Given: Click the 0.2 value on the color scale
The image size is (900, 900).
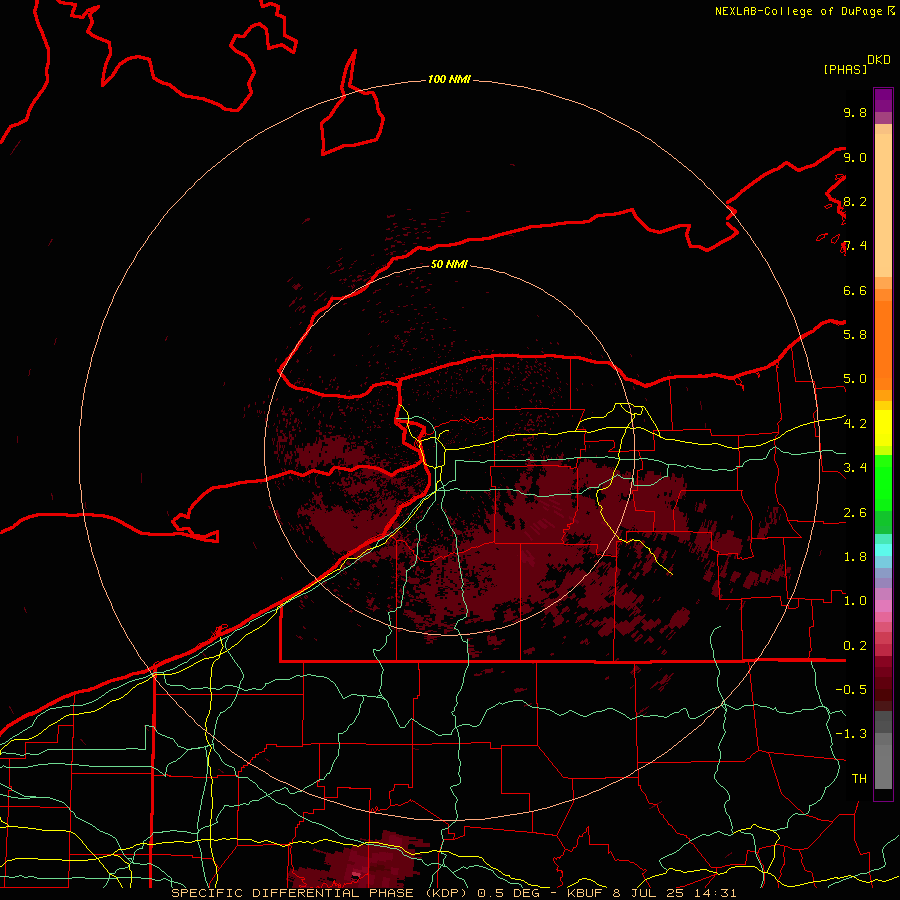Looking at the screenshot, I should point(855,646).
